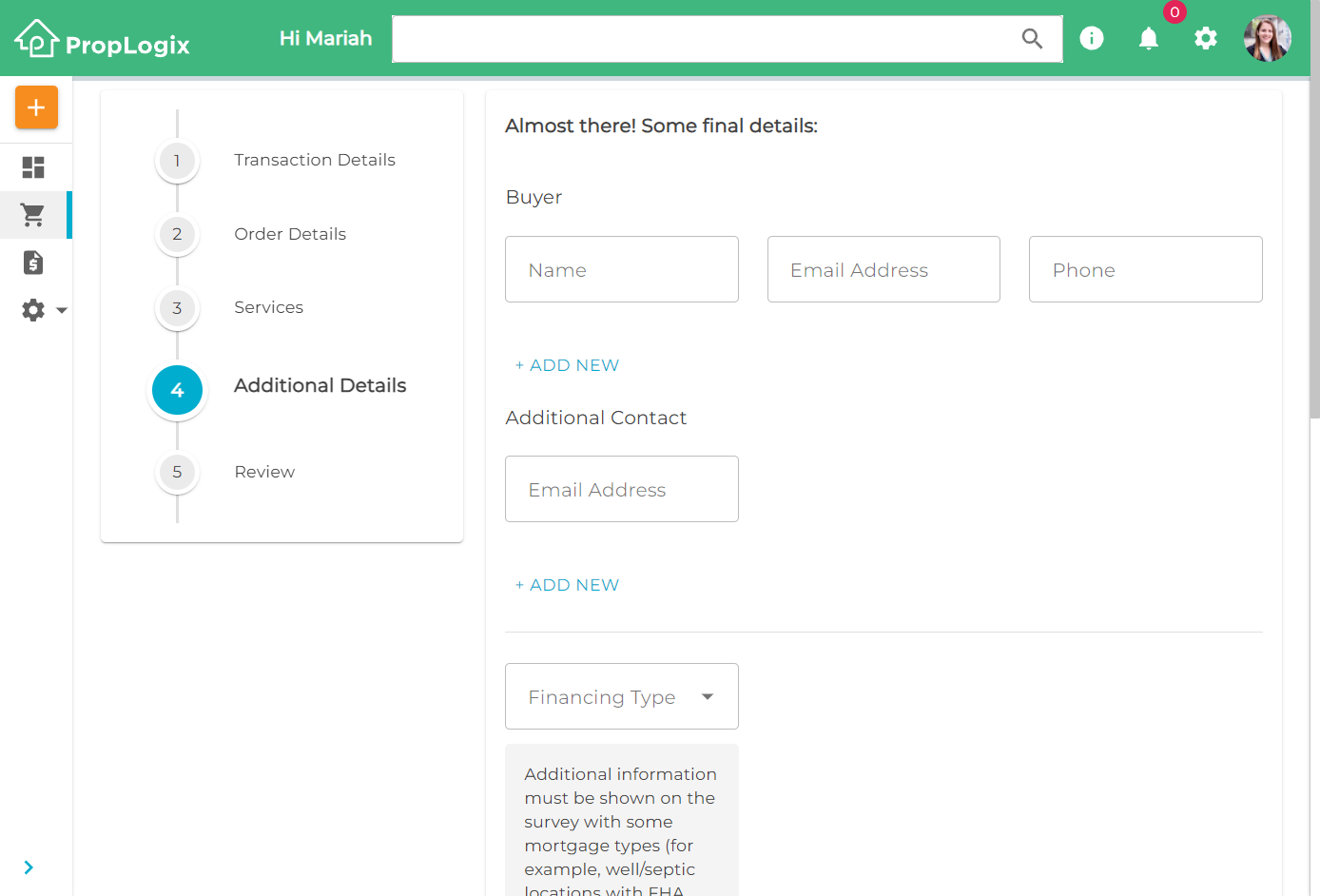The height and width of the screenshot is (896, 1320).
Task: Open the info circle icon
Action: [x=1092, y=38]
